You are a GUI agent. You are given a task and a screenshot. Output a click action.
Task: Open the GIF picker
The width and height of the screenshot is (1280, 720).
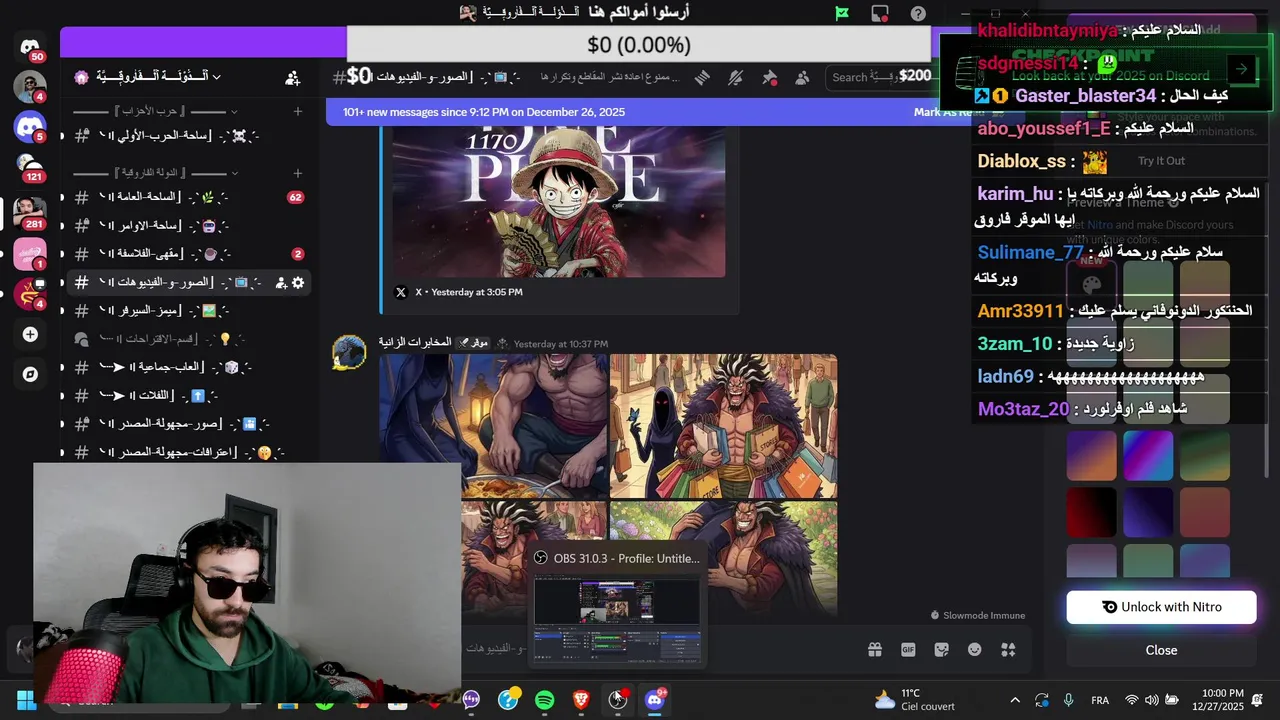coord(908,650)
